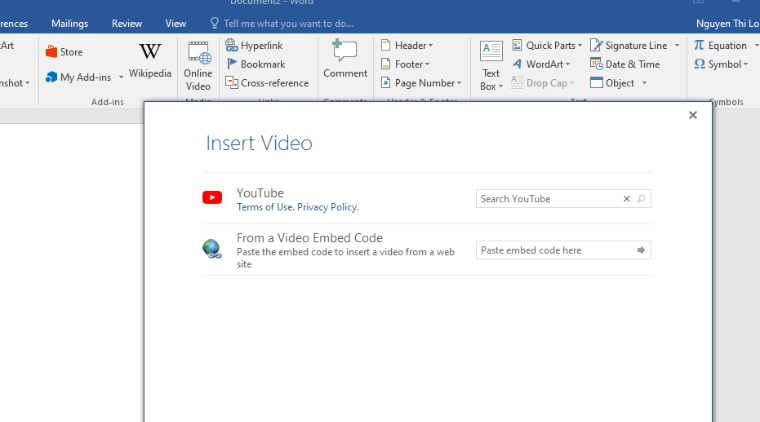The height and width of the screenshot is (422, 760).
Task: Insert a Cross-reference
Action: tap(267, 83)
